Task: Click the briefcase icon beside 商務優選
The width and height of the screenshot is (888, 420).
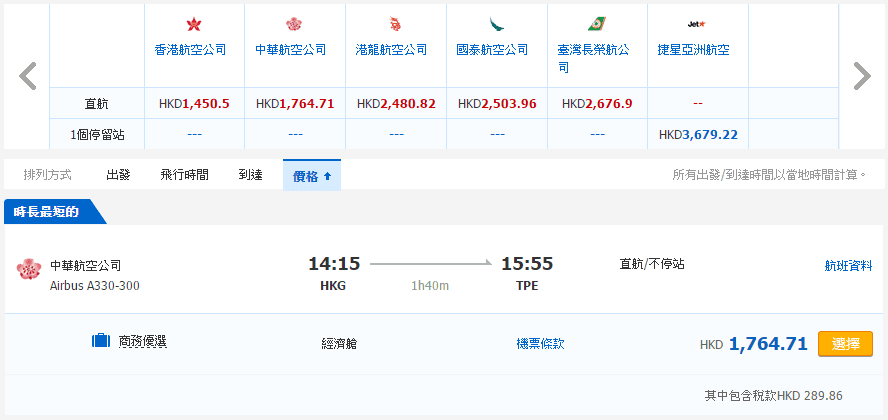Action: coord(100,342)
